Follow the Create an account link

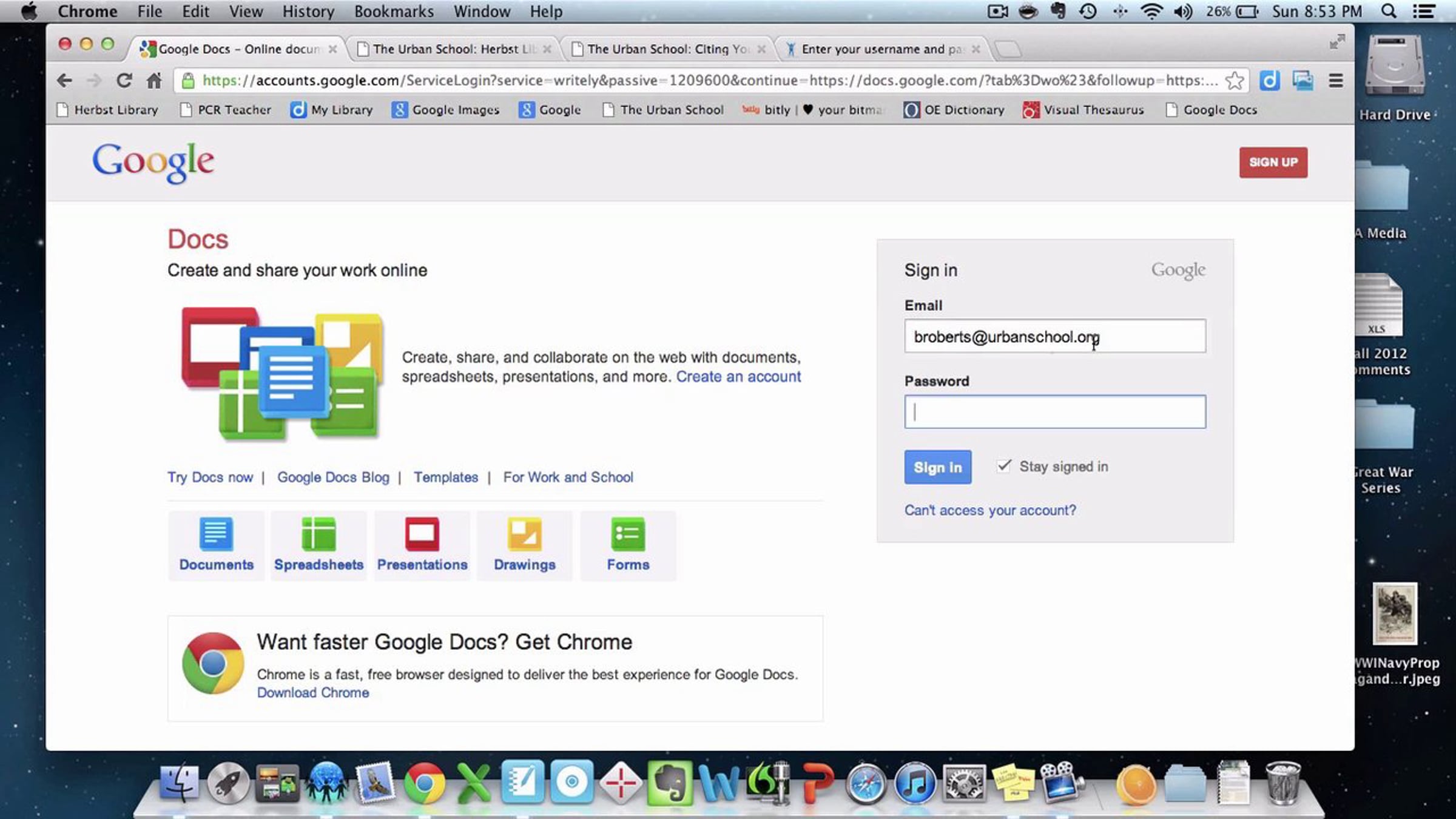(738, 377)
